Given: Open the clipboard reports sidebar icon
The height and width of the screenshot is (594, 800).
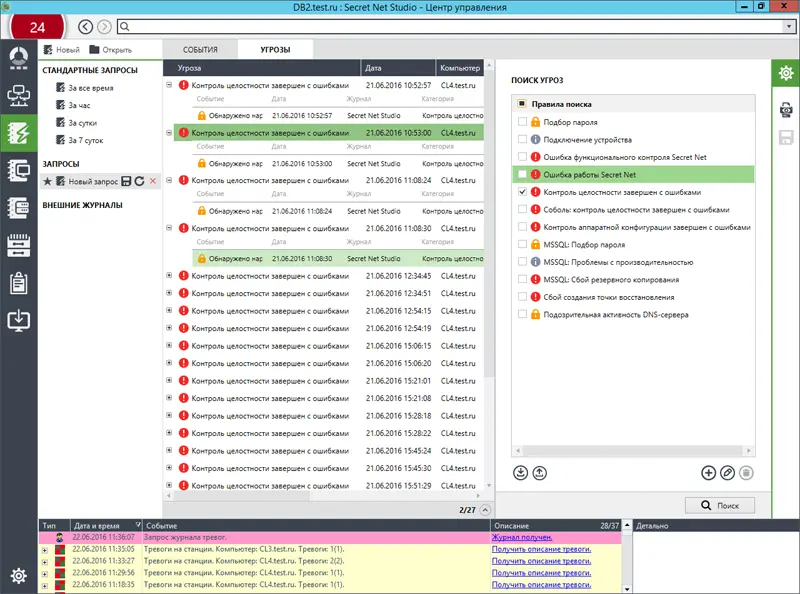Looking at the screenshot, I should 17,283.
